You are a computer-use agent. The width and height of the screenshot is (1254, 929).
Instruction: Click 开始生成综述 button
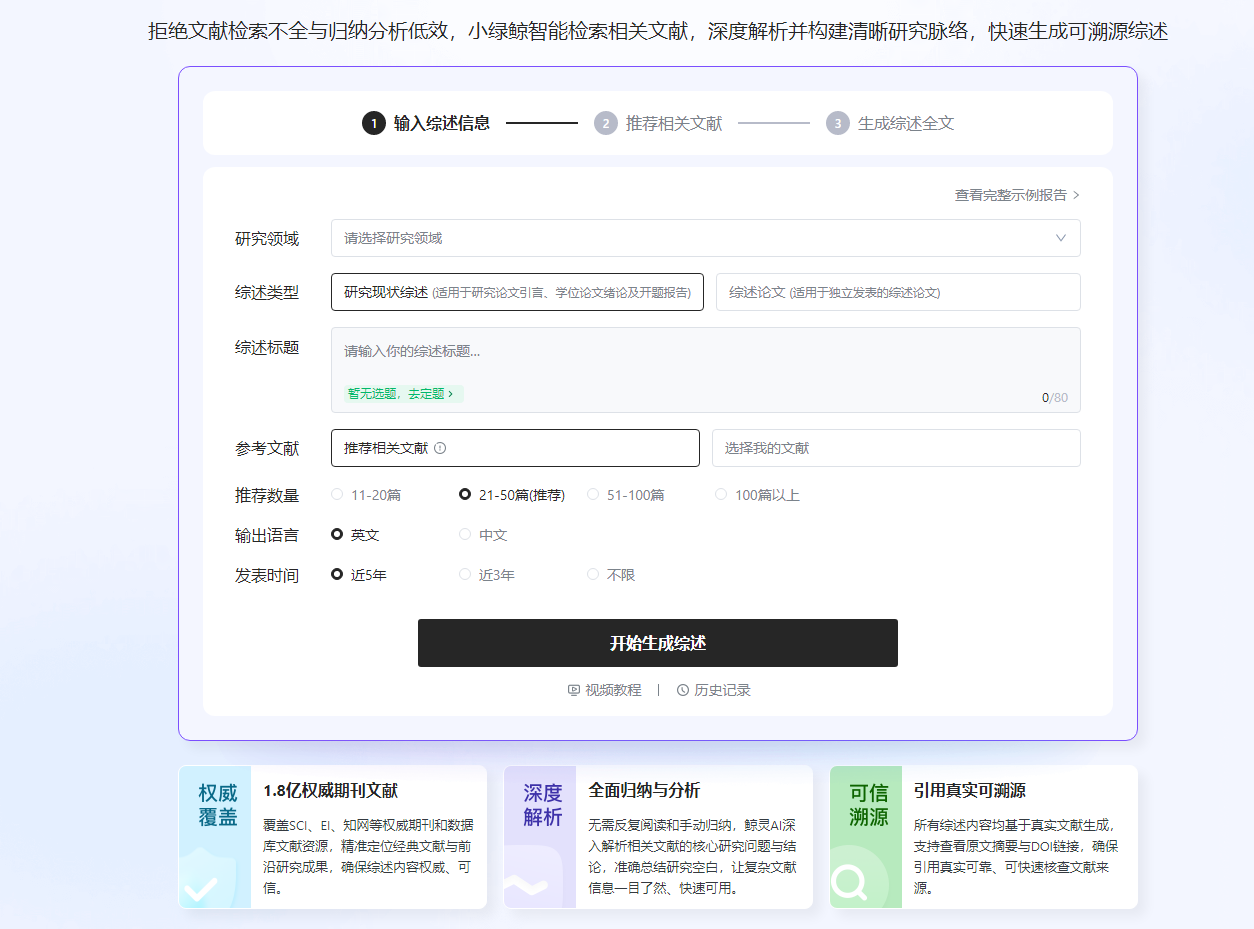pyautogui.click(x=658, y=643)
